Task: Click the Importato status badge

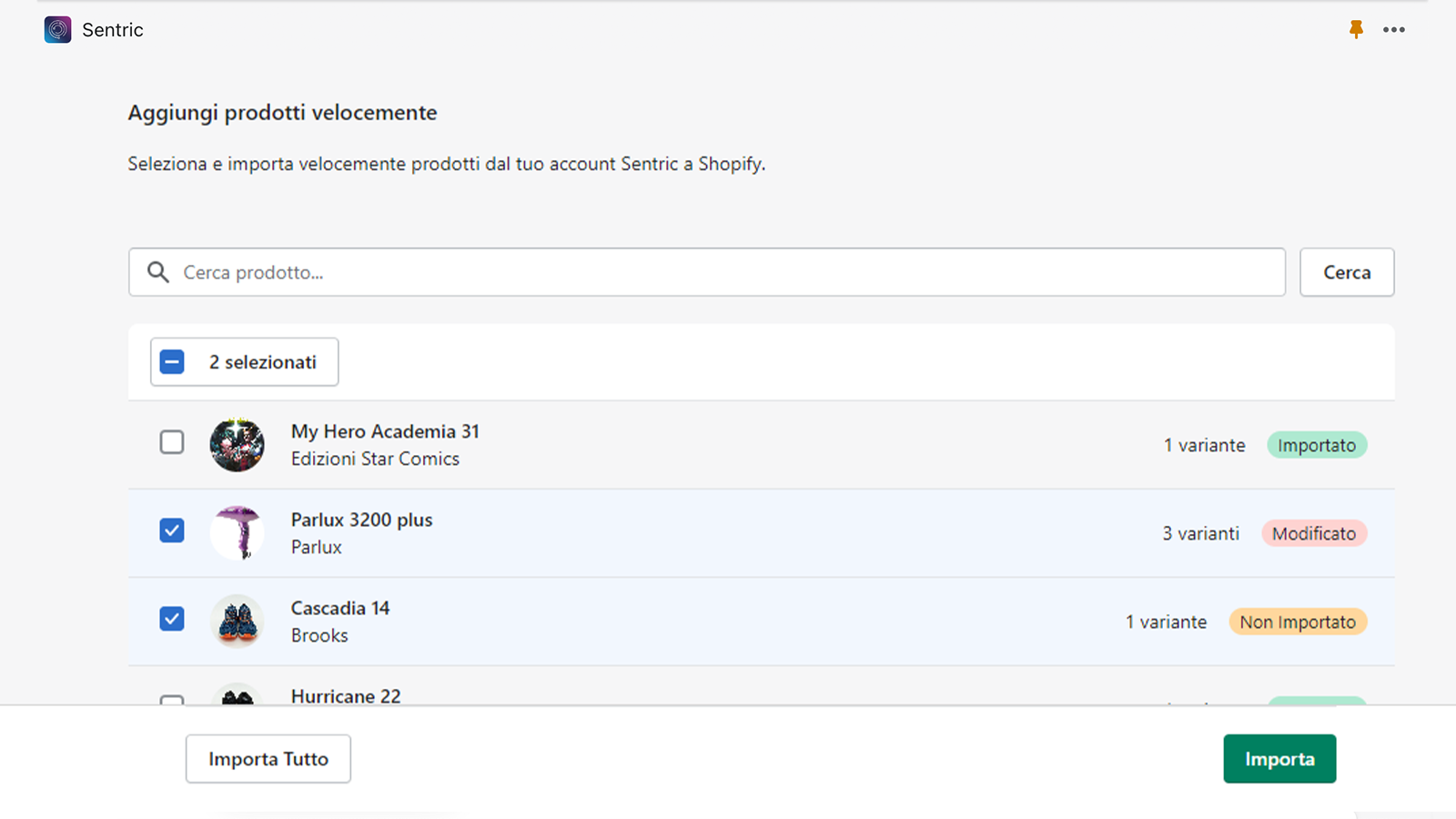Action: point(1317,445)
